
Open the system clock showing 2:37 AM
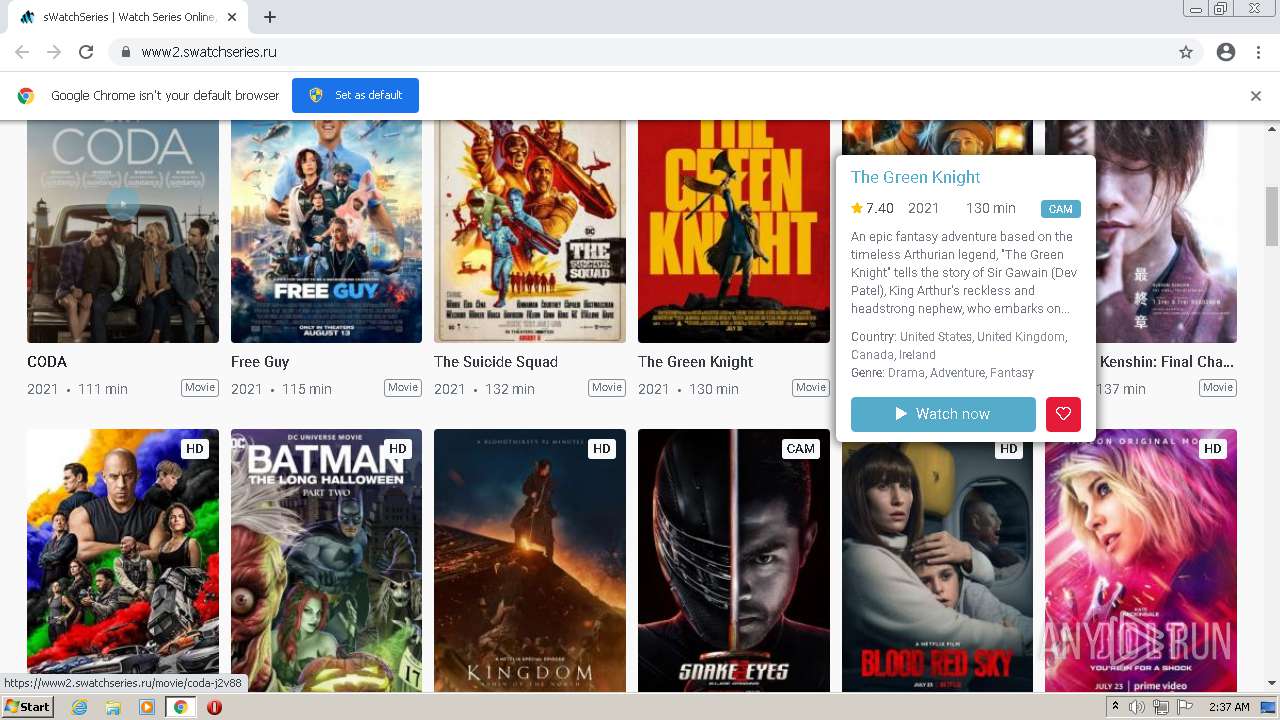[x=1228, y=707]
